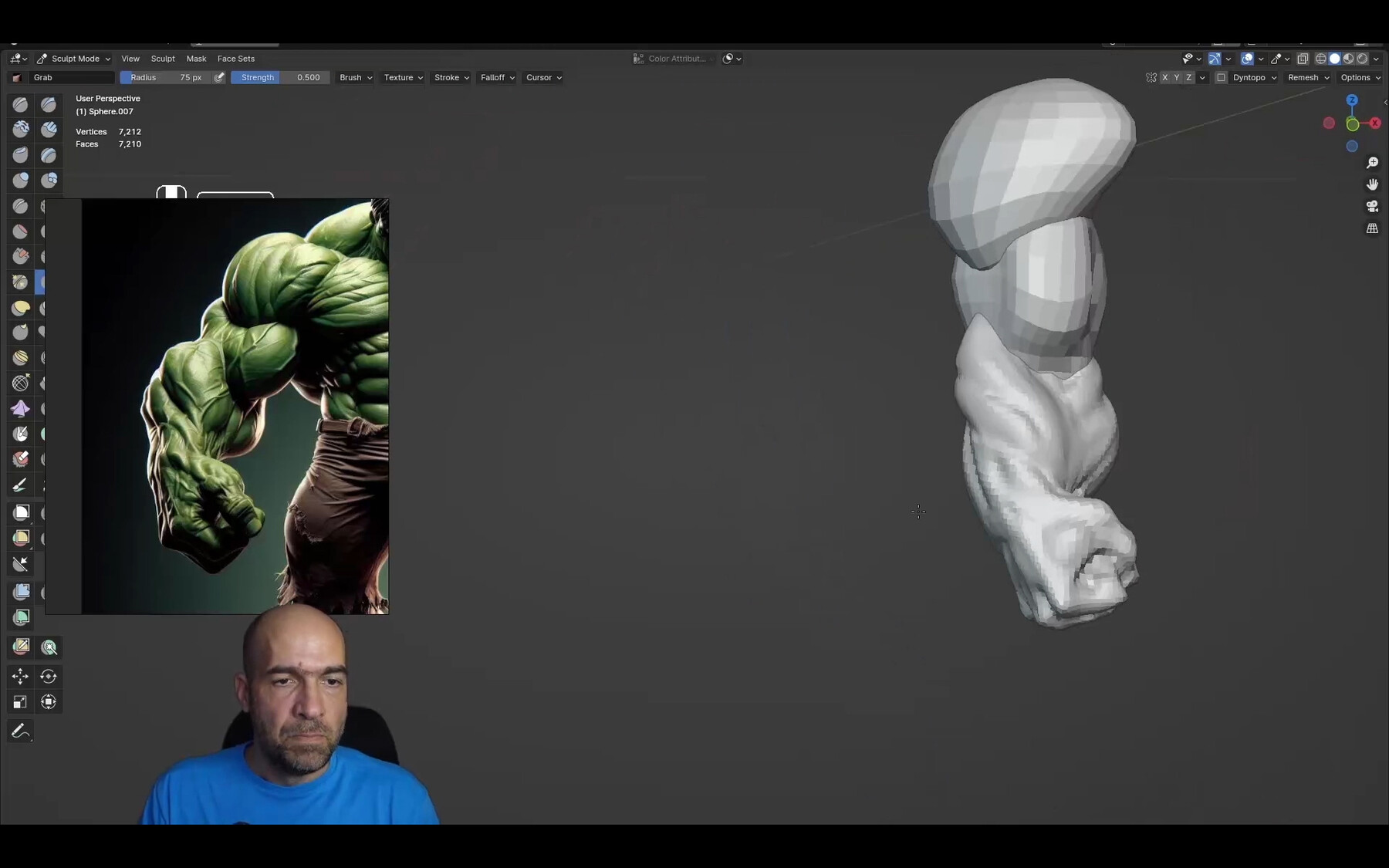
Task: Switch to rendered viewport shading
Action: coord(1362,59)
